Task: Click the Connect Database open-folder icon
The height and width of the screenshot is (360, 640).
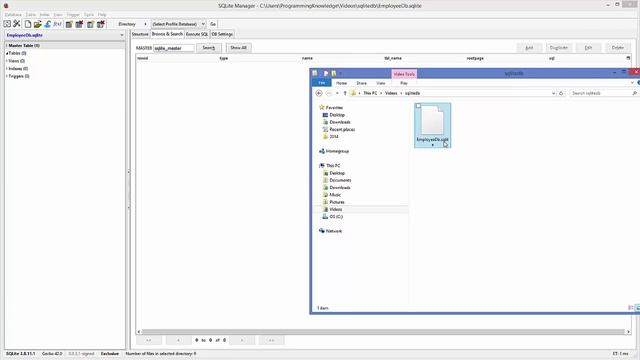Action: click(x=38, y=24)
